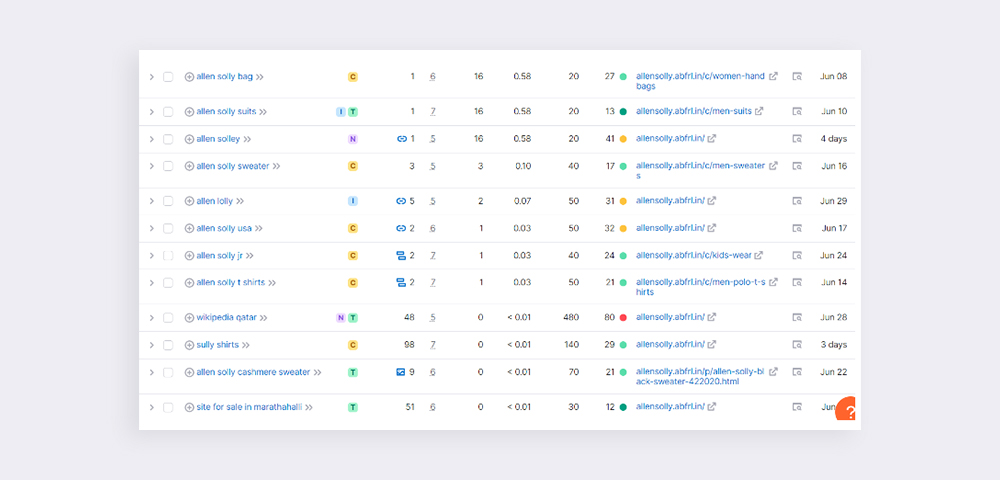Screen dimensions: 1000x480
Task: Expand the site for sale in marathahalli row
Action: click(152, 407)
